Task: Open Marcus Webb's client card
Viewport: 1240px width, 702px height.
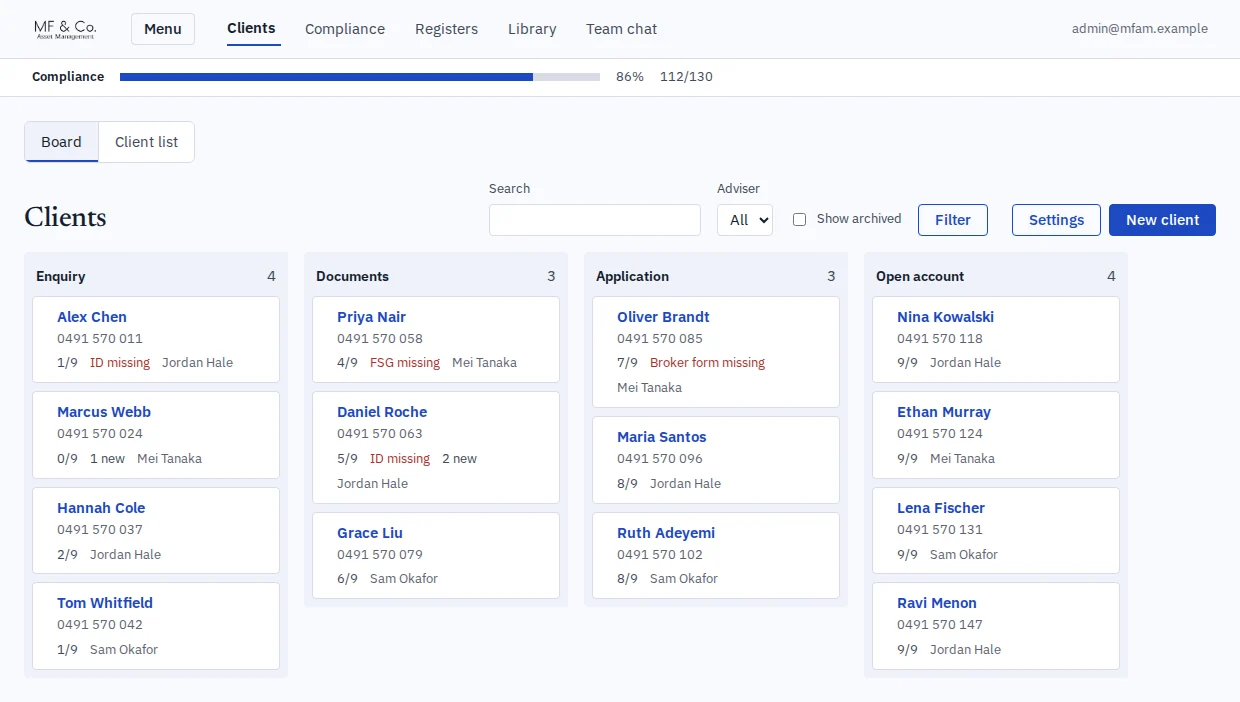Action: tap(156, 435)
